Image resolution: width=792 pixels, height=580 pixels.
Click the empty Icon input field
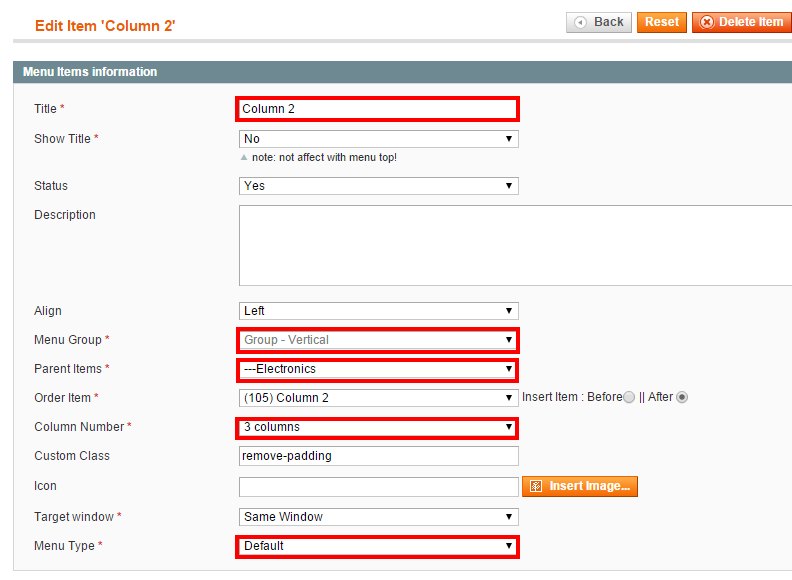click(x=378, y=487)
